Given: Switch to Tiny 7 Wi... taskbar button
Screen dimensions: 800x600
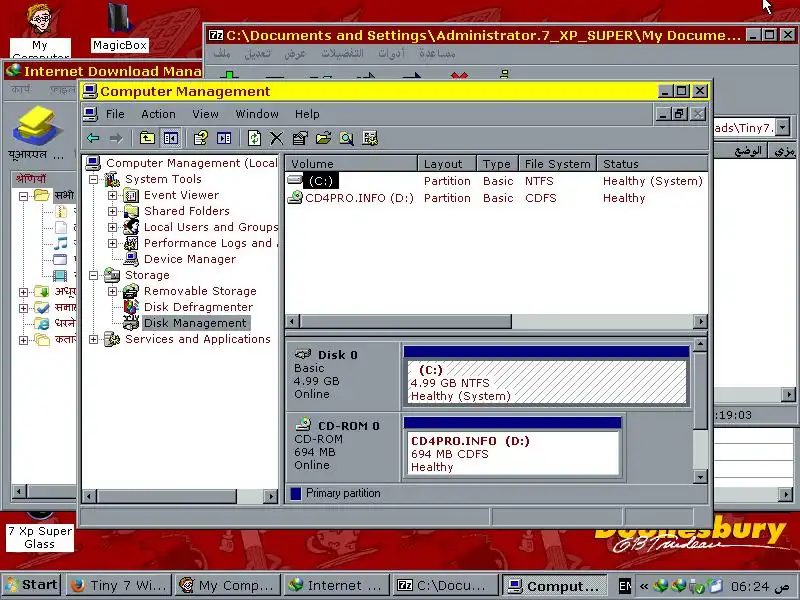Looking at the screenshot, I should (118, 586).
